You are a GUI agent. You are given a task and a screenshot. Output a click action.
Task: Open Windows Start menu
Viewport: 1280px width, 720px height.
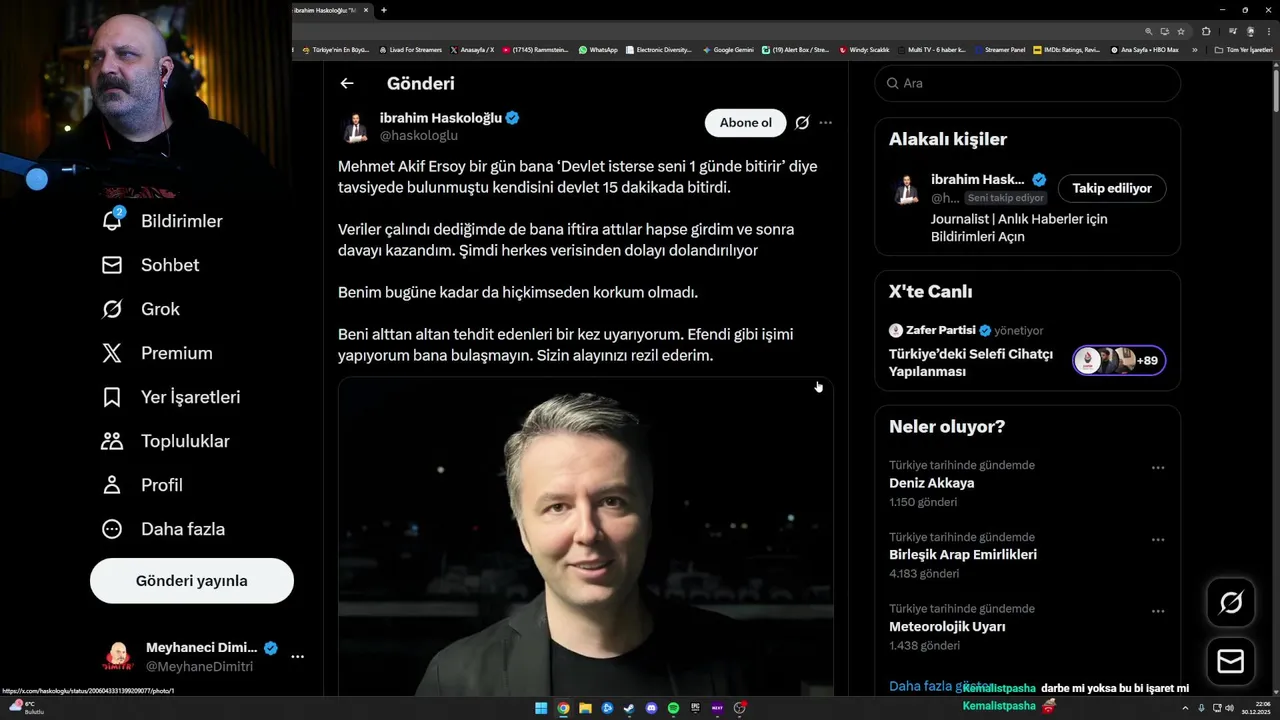point(541,708)
